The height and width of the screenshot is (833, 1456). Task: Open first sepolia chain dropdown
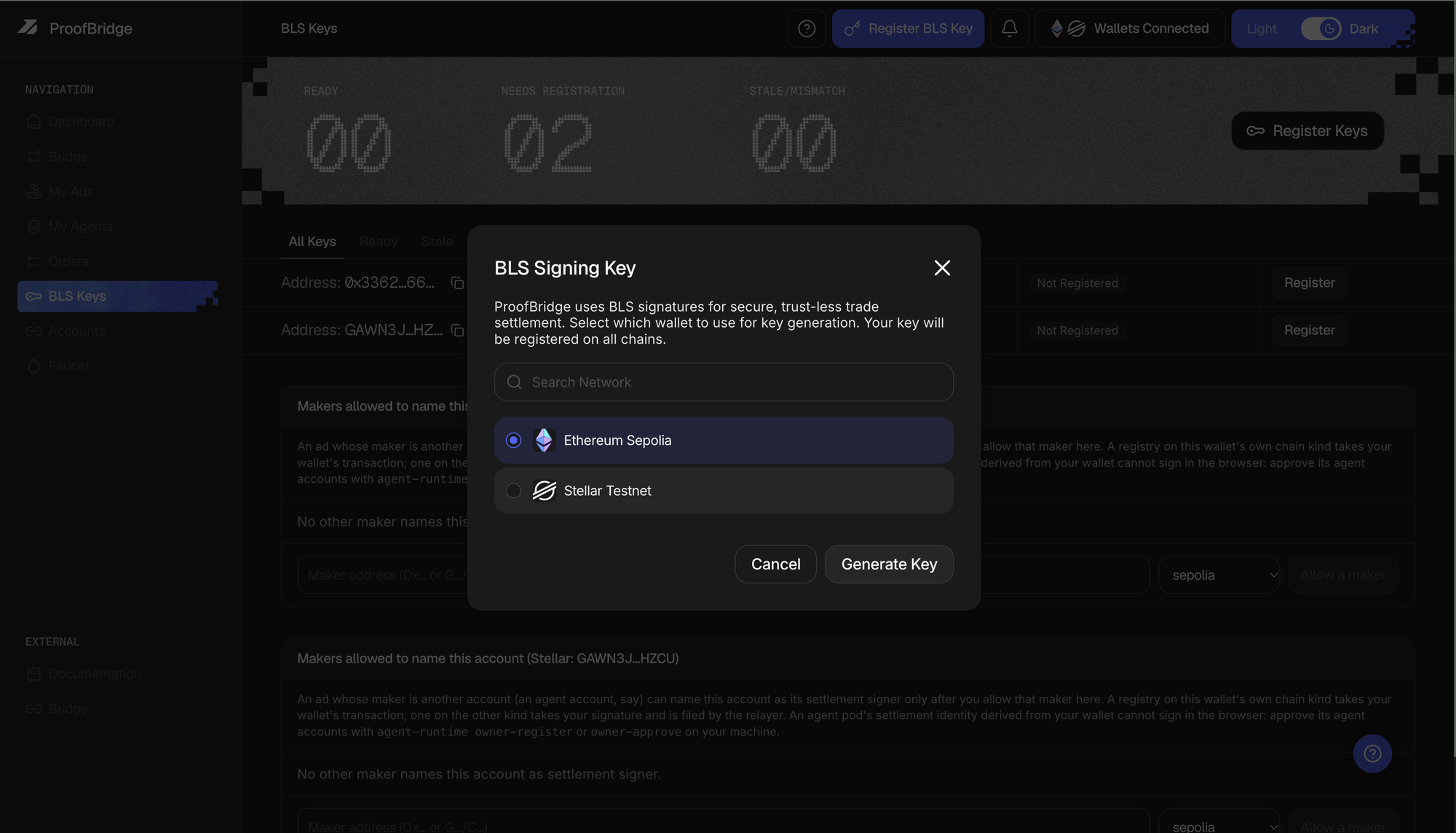[x=1219, y=575]
